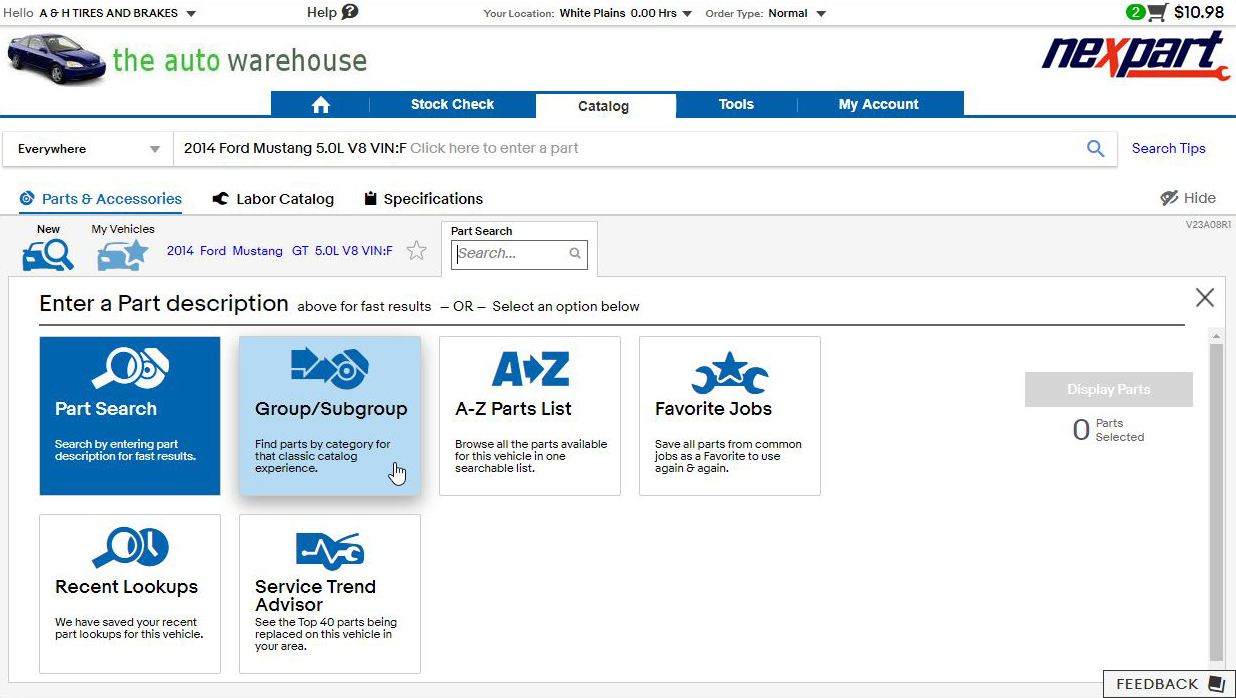Click the Display Parts button
The height and width of the screenshot is (698, 1236).
[x=1109, y=390]
